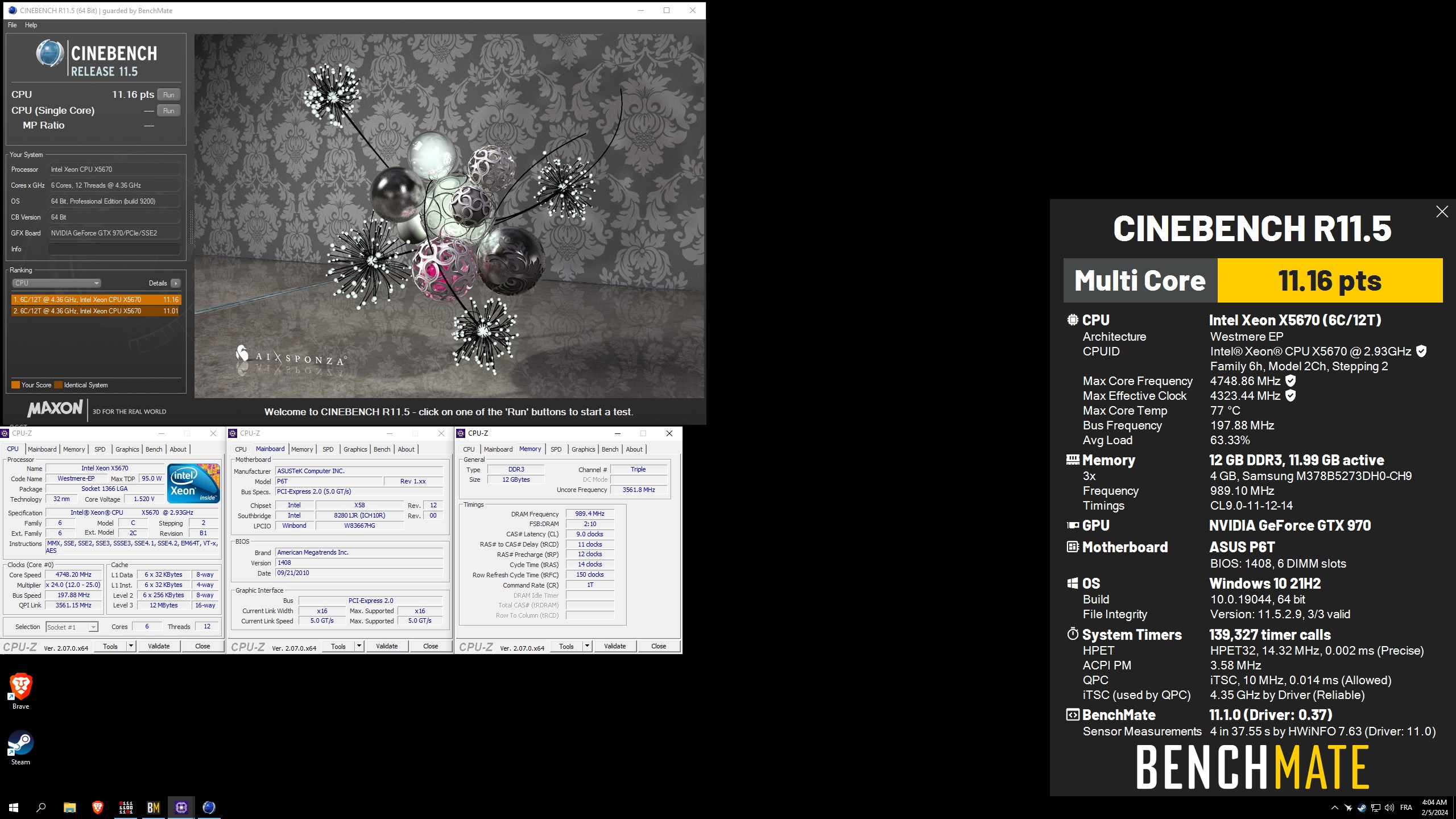Image resolution: width=1456 pixels, height=819 pixels.
Task: Expand Tools arrow in CPU-Z Memory window
Action: tap(587, 646)
